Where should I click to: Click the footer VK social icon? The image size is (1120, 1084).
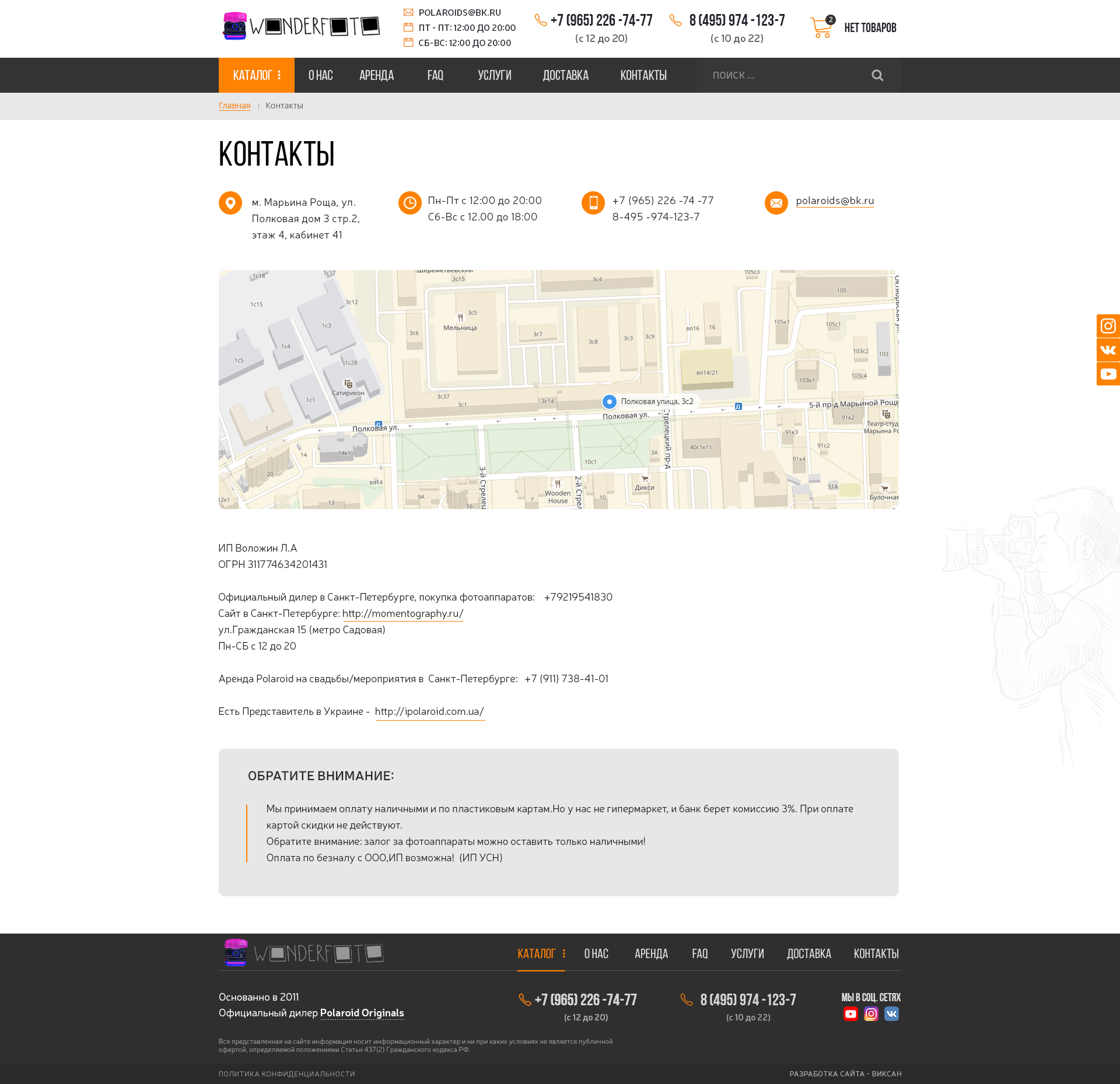click(891, 1014)
